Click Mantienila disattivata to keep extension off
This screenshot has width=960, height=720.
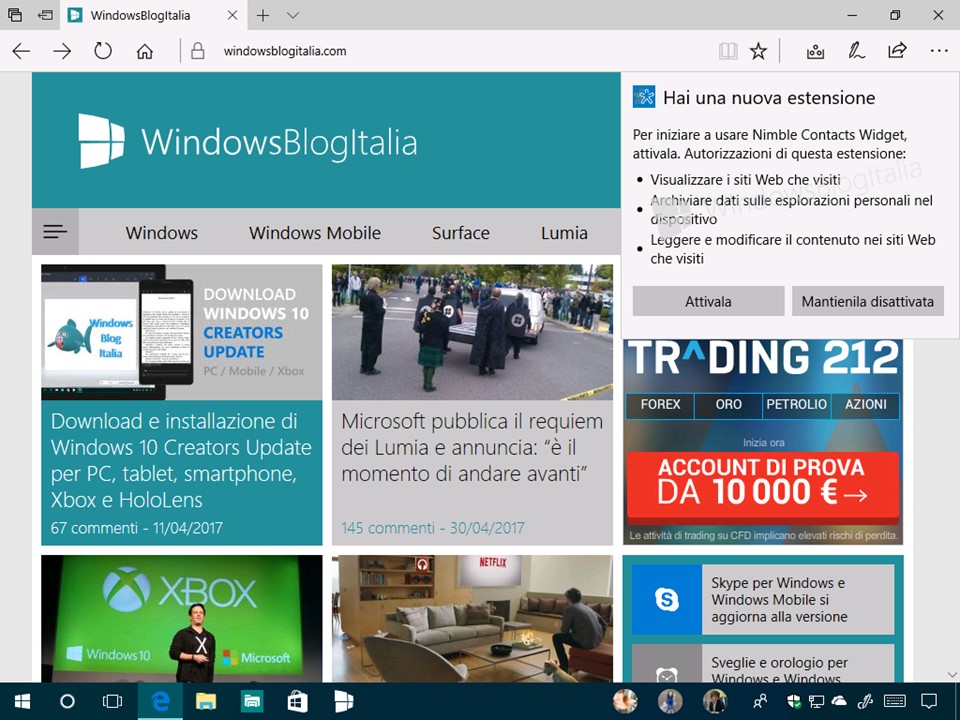(868, 301)
